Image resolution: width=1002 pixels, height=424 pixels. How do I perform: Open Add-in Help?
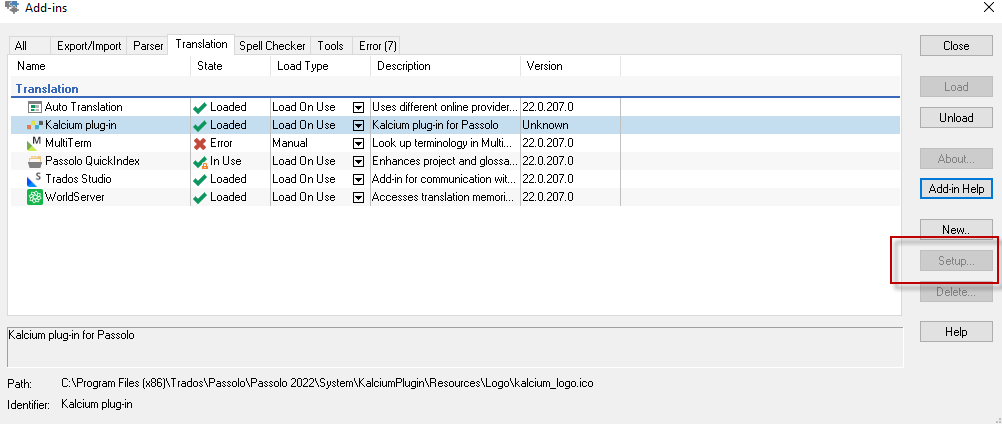coord(956,189)
